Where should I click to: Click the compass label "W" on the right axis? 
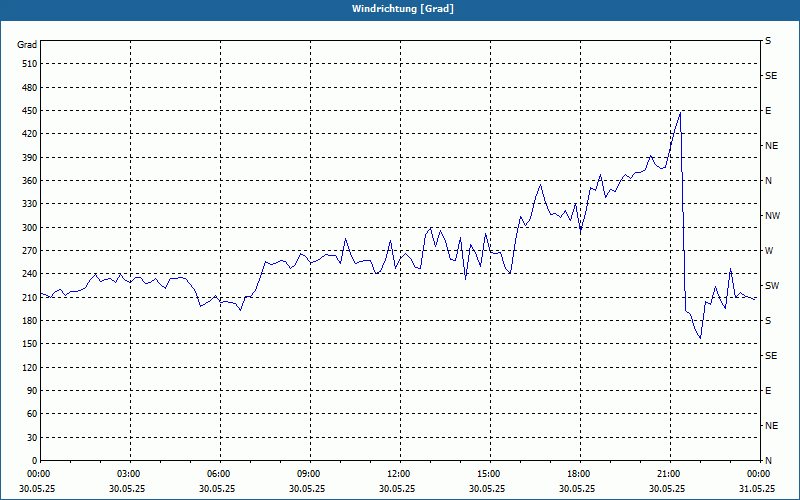(x=769, y=251)
